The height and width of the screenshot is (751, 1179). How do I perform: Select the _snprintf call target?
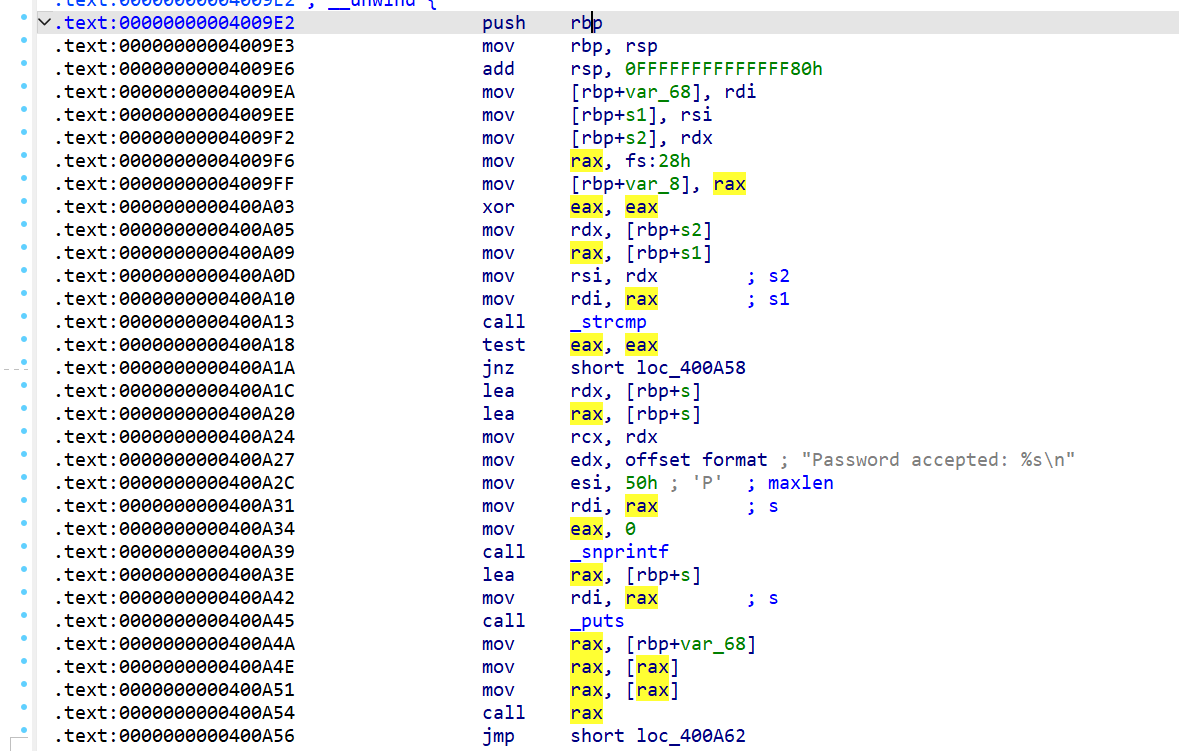point(620,551)
